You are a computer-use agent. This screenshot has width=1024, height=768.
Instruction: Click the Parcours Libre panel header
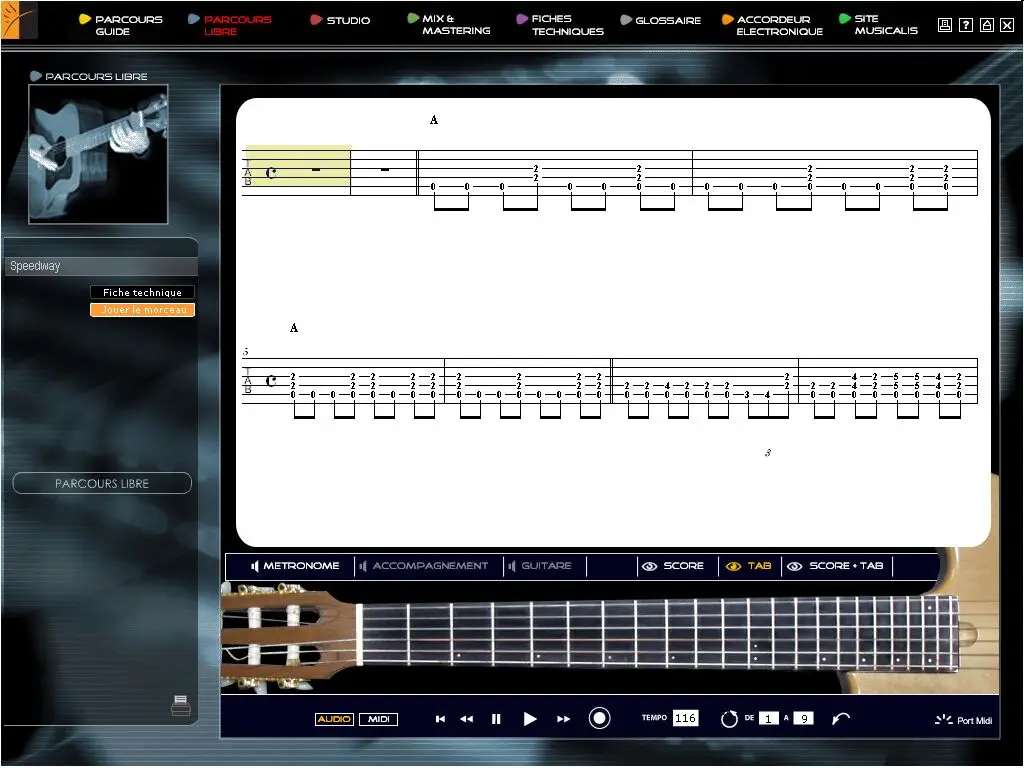(89, 76)
